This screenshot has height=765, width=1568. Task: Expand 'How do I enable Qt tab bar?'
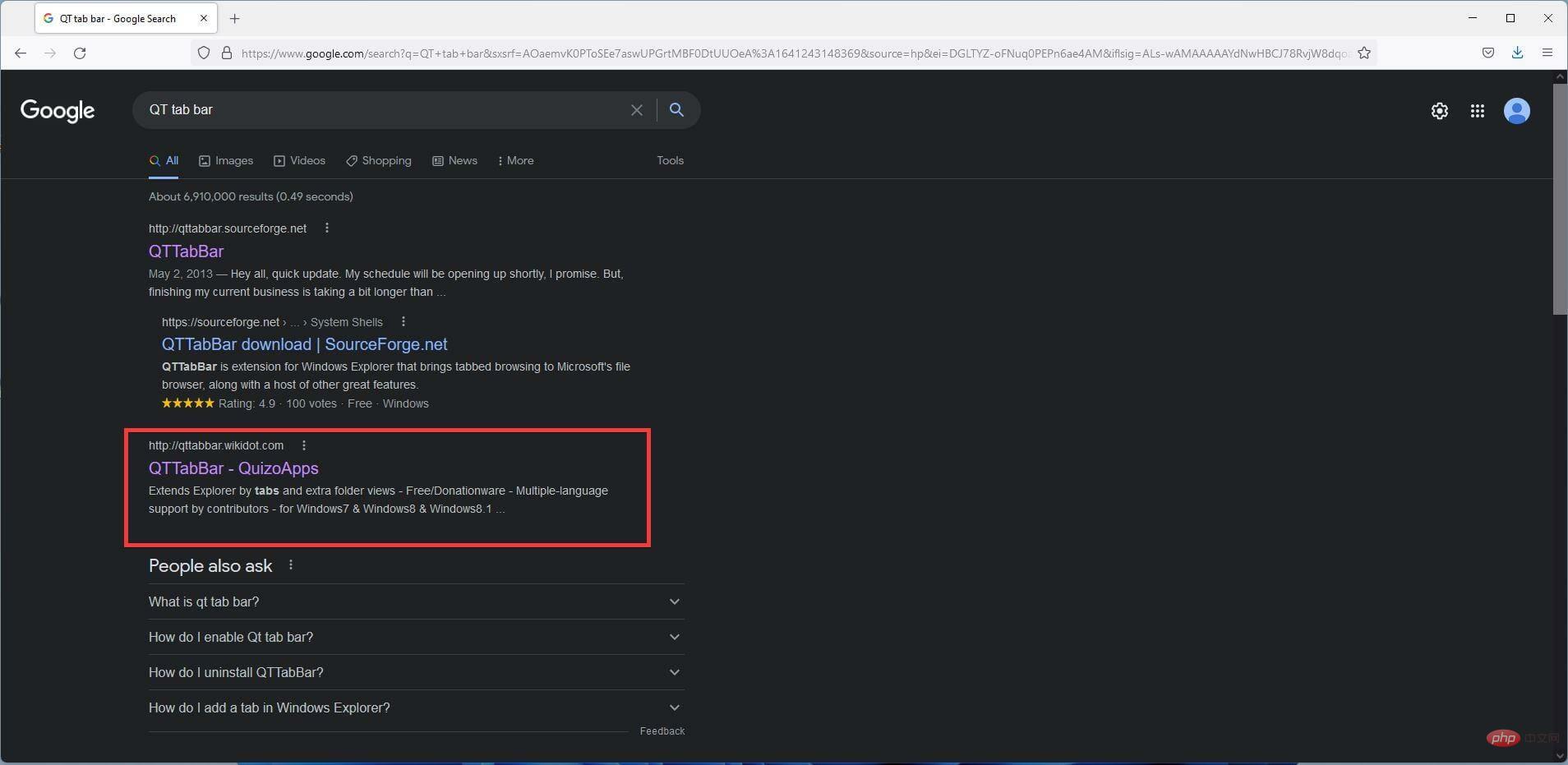(416, 637)
